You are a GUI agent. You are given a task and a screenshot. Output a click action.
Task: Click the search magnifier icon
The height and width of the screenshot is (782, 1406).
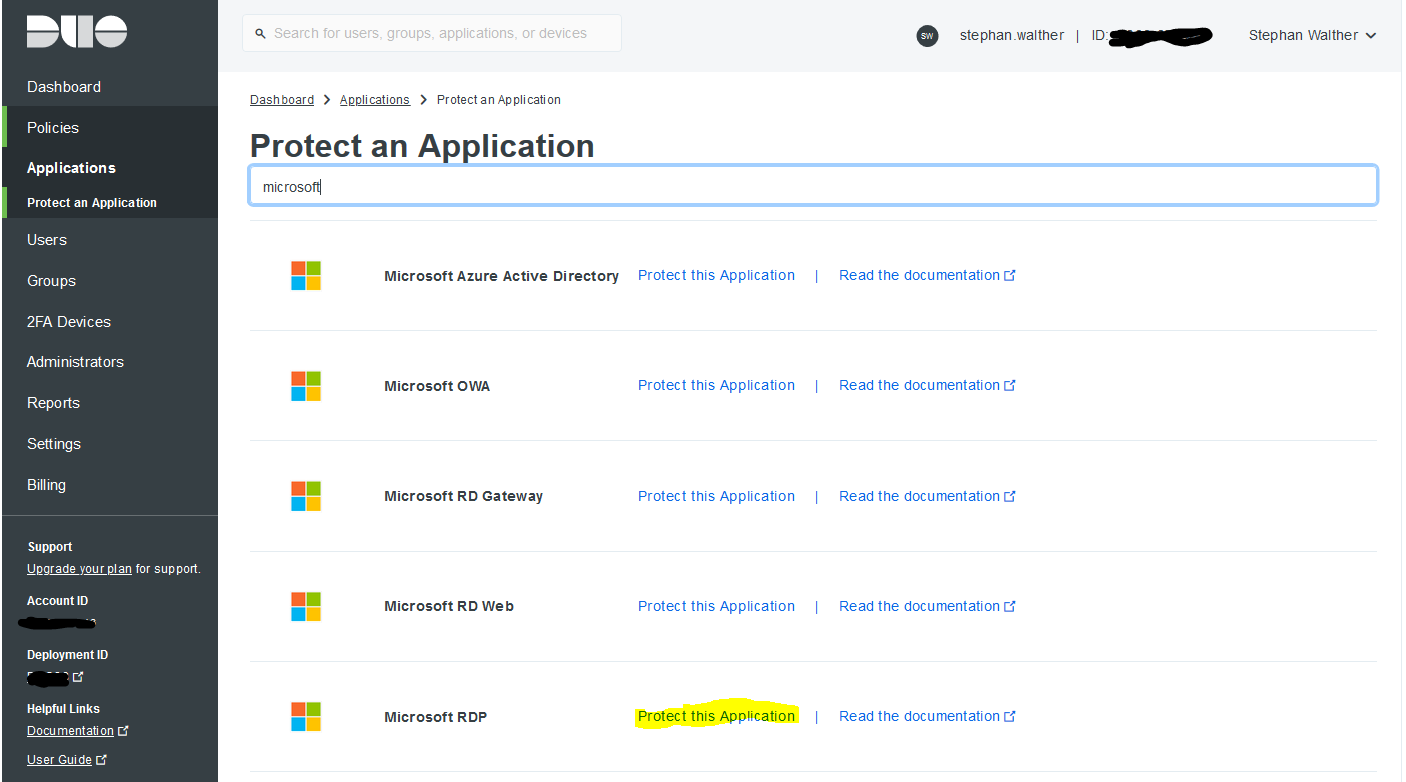tap(262, 34)
